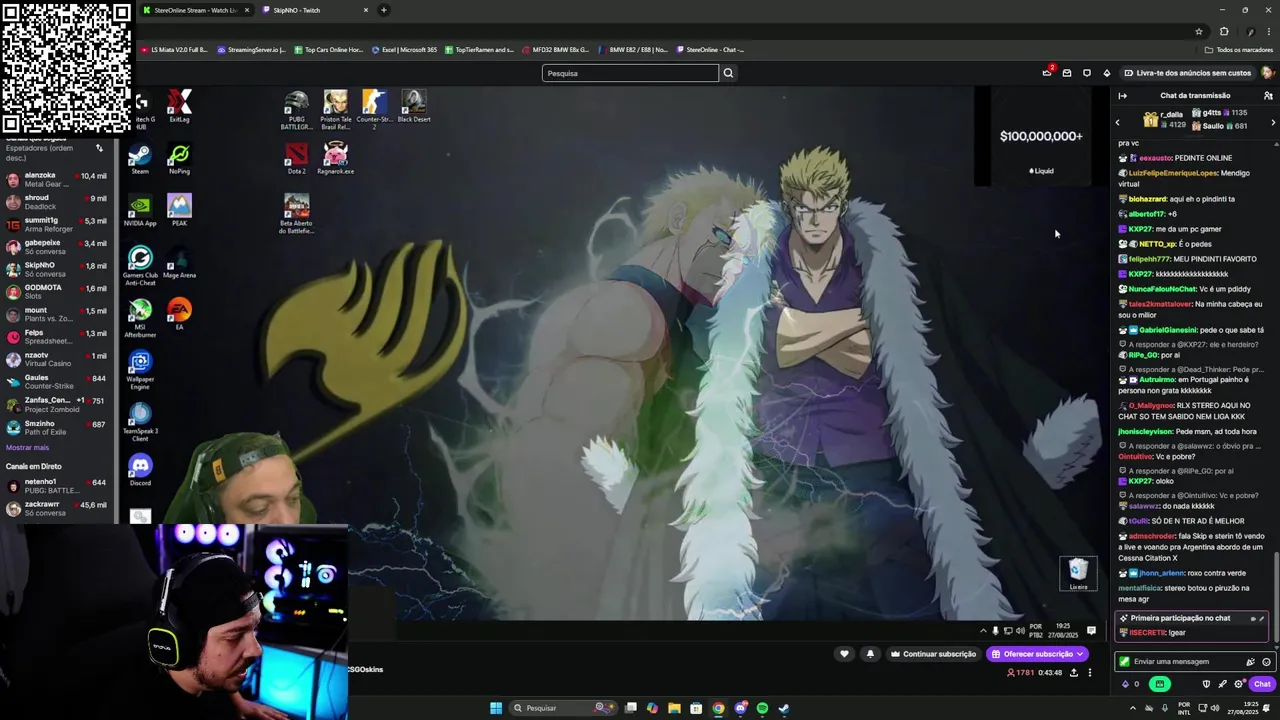Open the Twitch notifications inbox icon

pos(1067,73)
